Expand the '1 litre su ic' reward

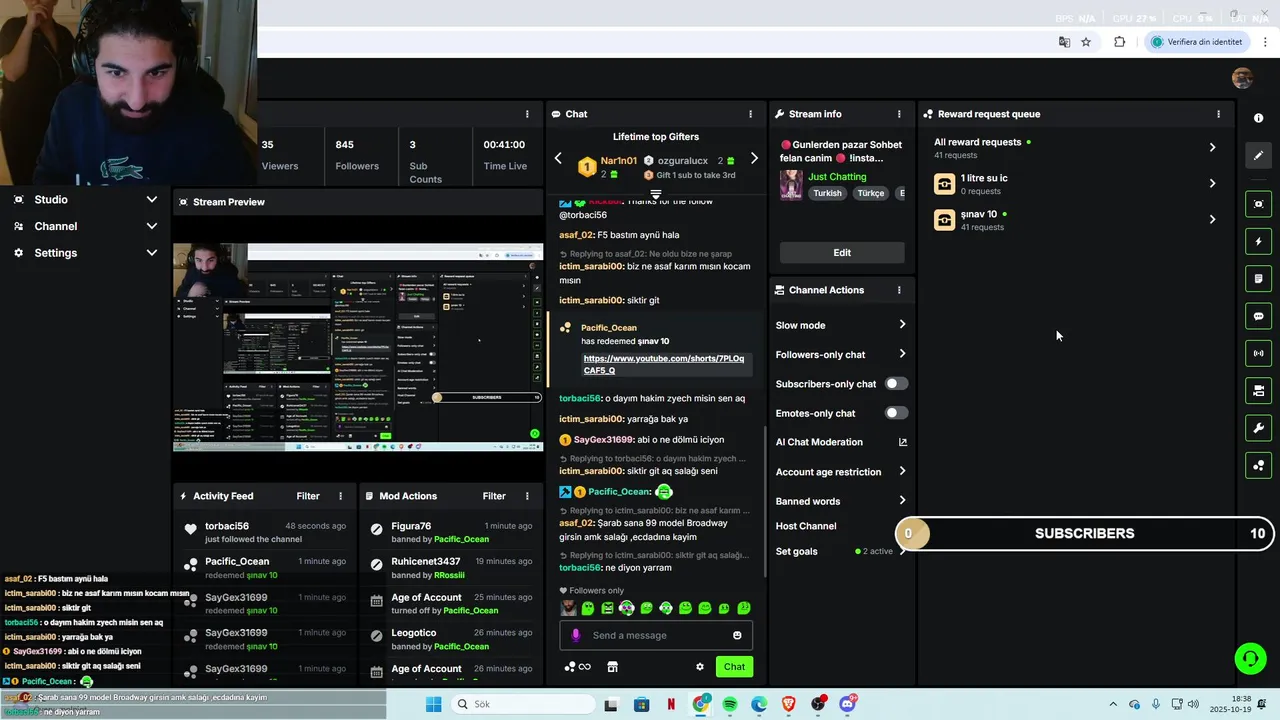[1212, 184]
